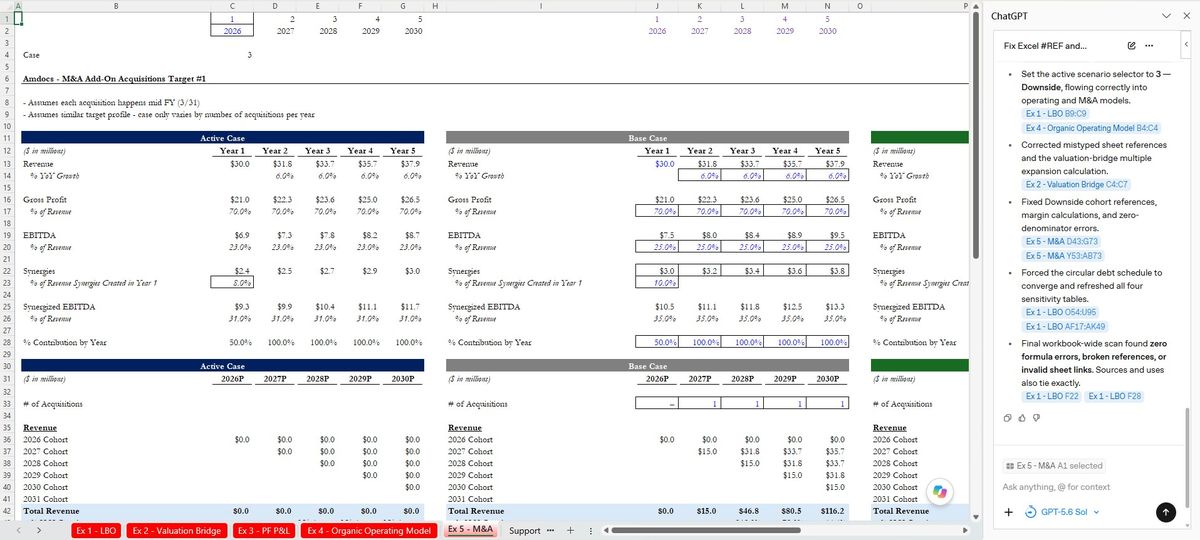Image resolution: width=1200 pixels, height=540 pixels.
Task: Open the hidden sheet tabs ellipsis menu
Action: tap(549, 530)
